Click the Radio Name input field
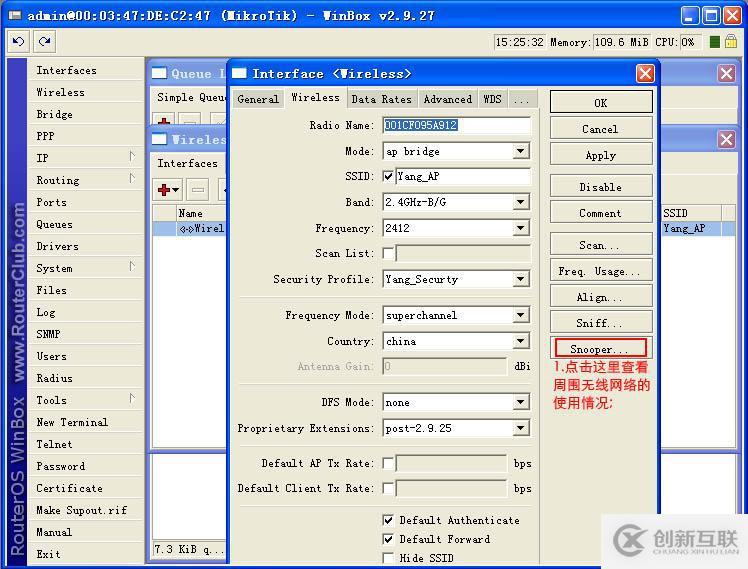 456,125
